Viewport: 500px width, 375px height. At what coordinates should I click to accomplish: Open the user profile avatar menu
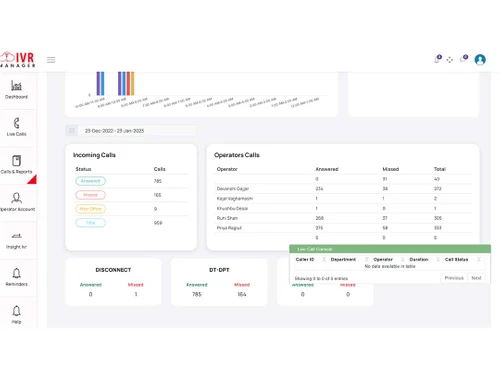480,60
